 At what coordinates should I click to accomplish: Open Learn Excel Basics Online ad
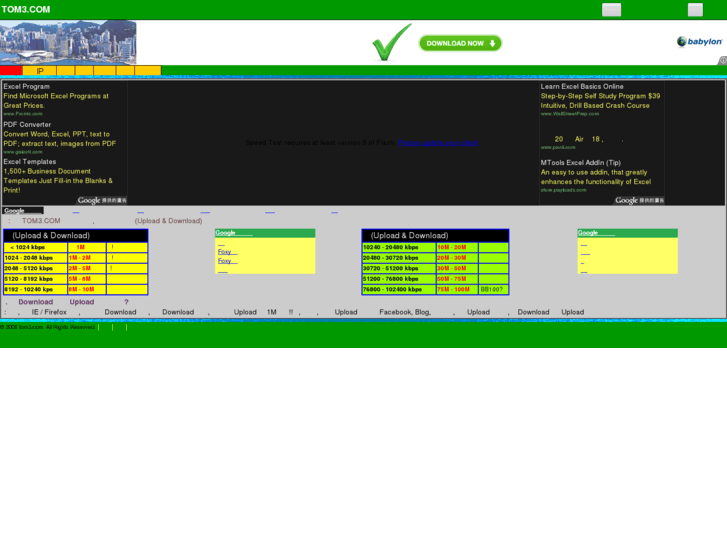point(582,86)
